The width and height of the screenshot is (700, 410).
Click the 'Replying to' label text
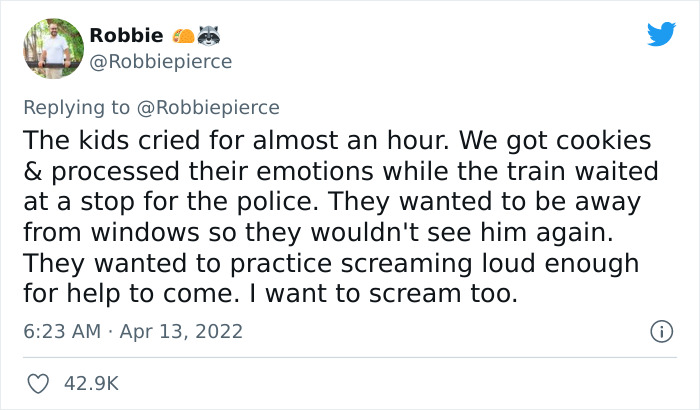pos(80,107)
